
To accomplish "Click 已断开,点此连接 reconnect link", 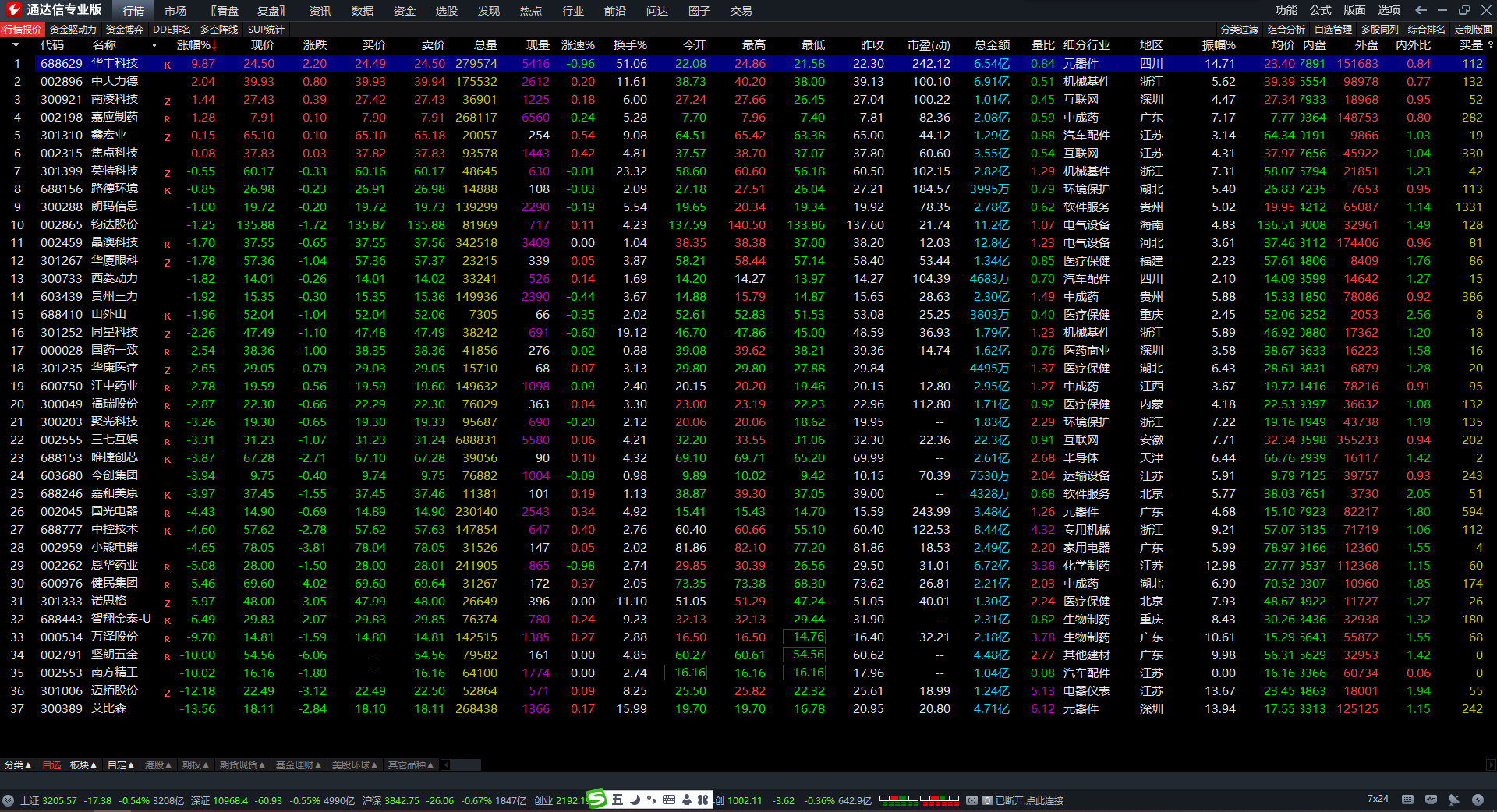I will click(x=1030, y=800).
